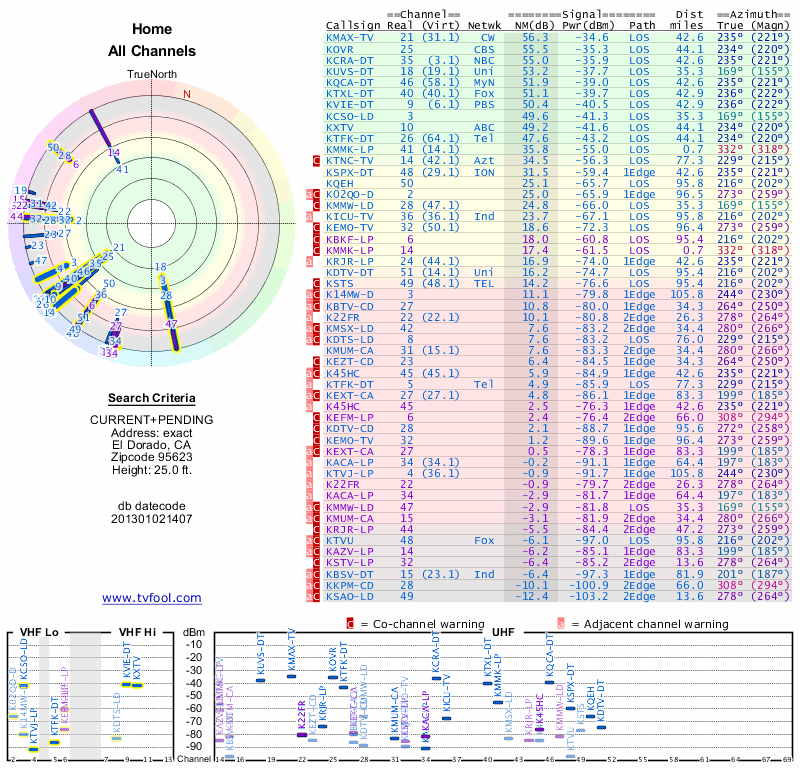The image size is (800, 768).
Task: Click the co-channel icon on the KBKF-LP row
Action: (316, 239)
